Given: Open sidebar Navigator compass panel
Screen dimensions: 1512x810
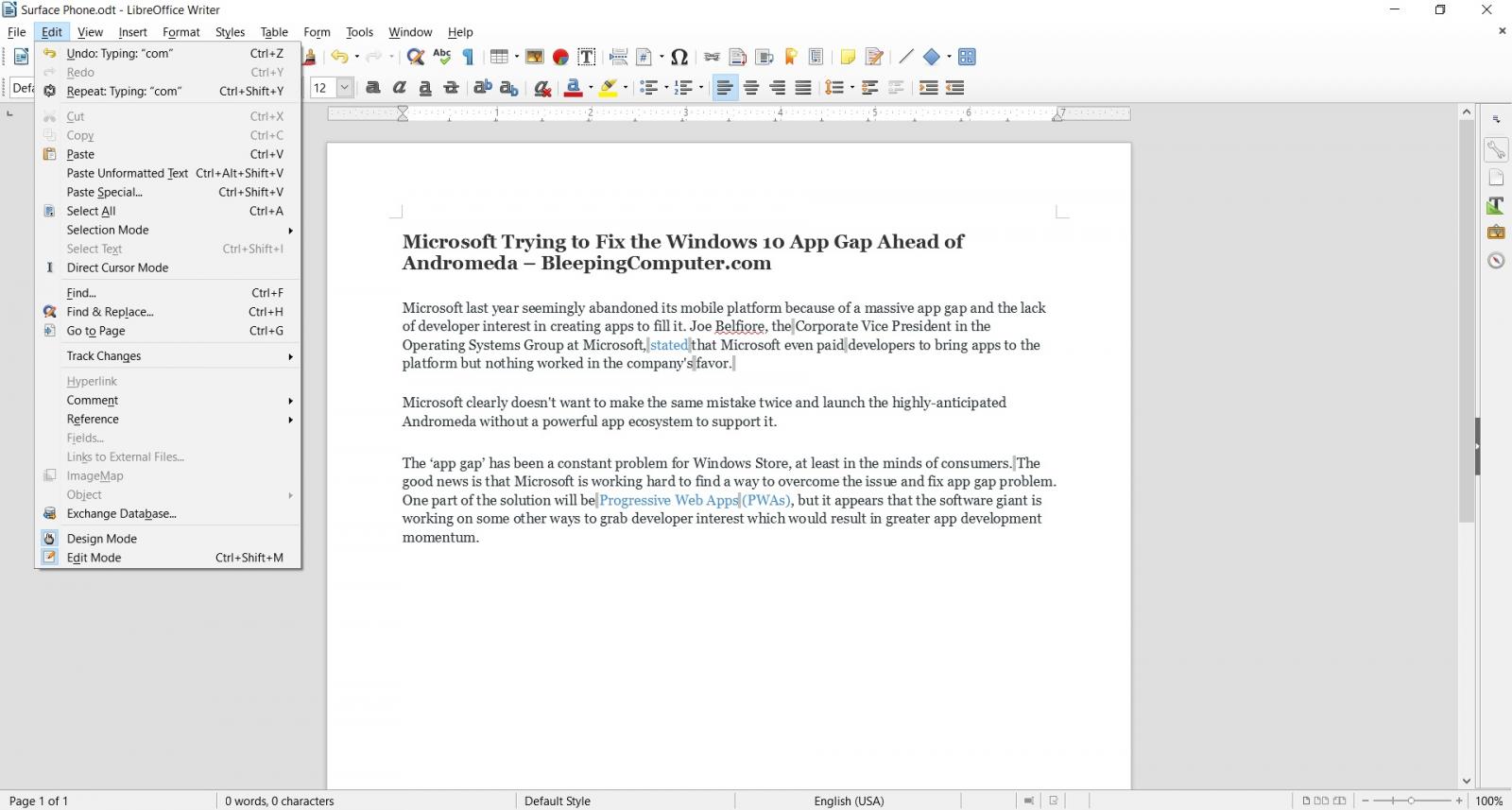Looking at the screenshot, I should point(1496,260).
